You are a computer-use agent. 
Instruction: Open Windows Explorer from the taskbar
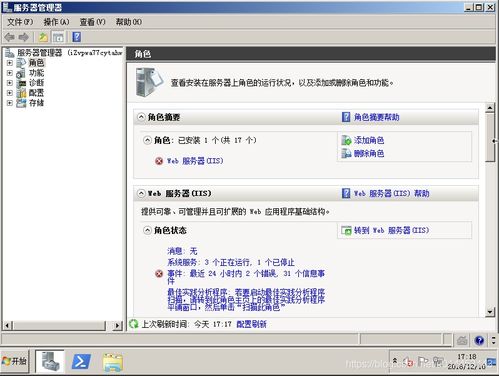coord(113,362)
